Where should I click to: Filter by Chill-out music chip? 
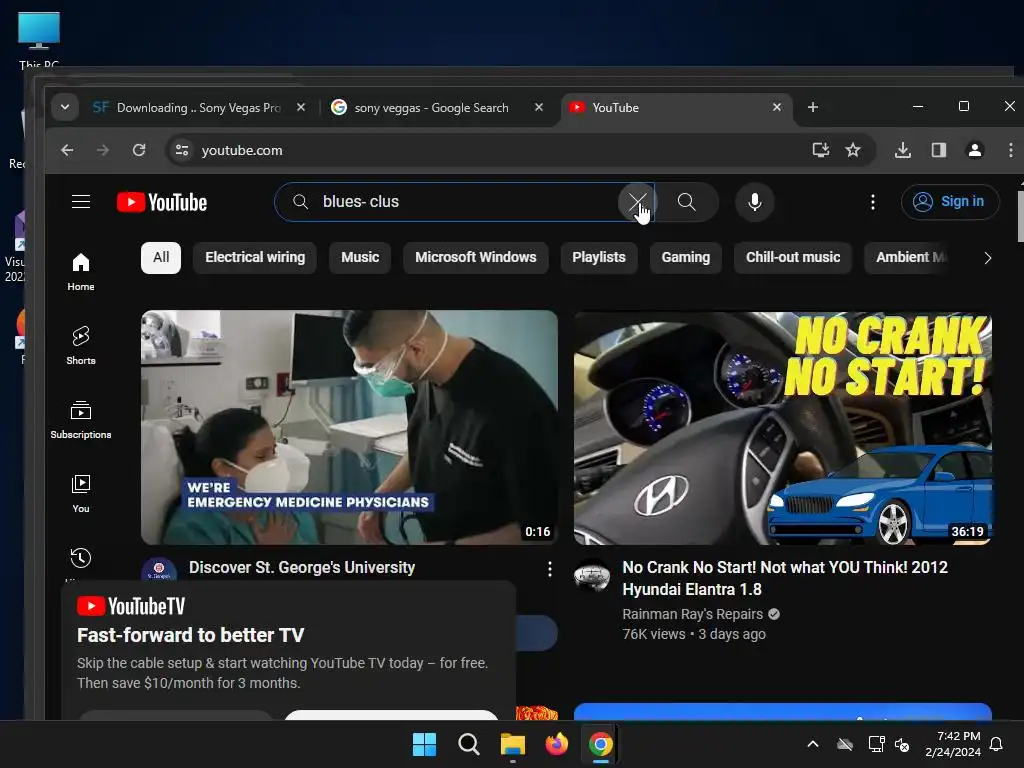point(793,257)
